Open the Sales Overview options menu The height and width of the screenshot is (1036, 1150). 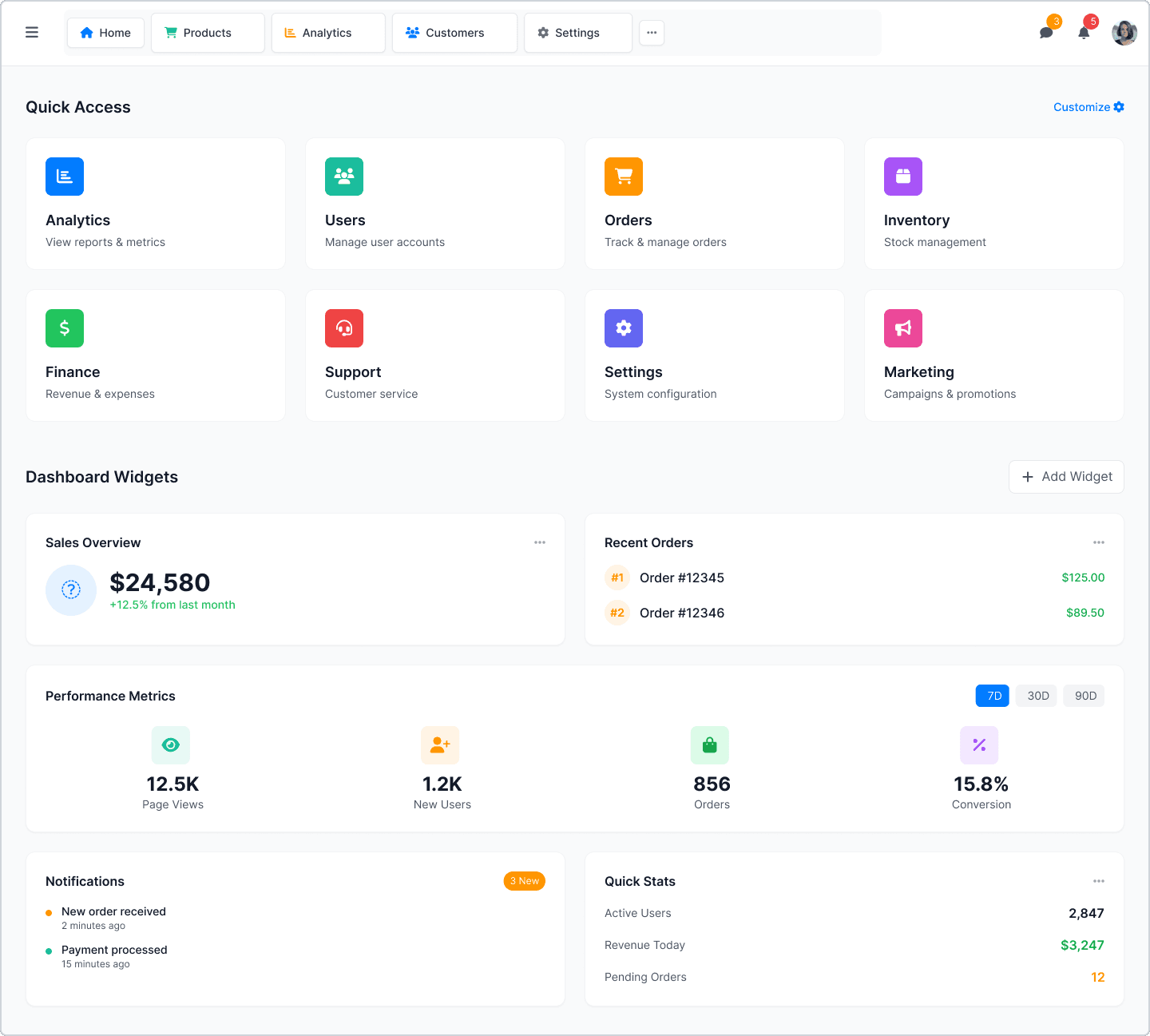pyautogui.click(x=540, y=542)
